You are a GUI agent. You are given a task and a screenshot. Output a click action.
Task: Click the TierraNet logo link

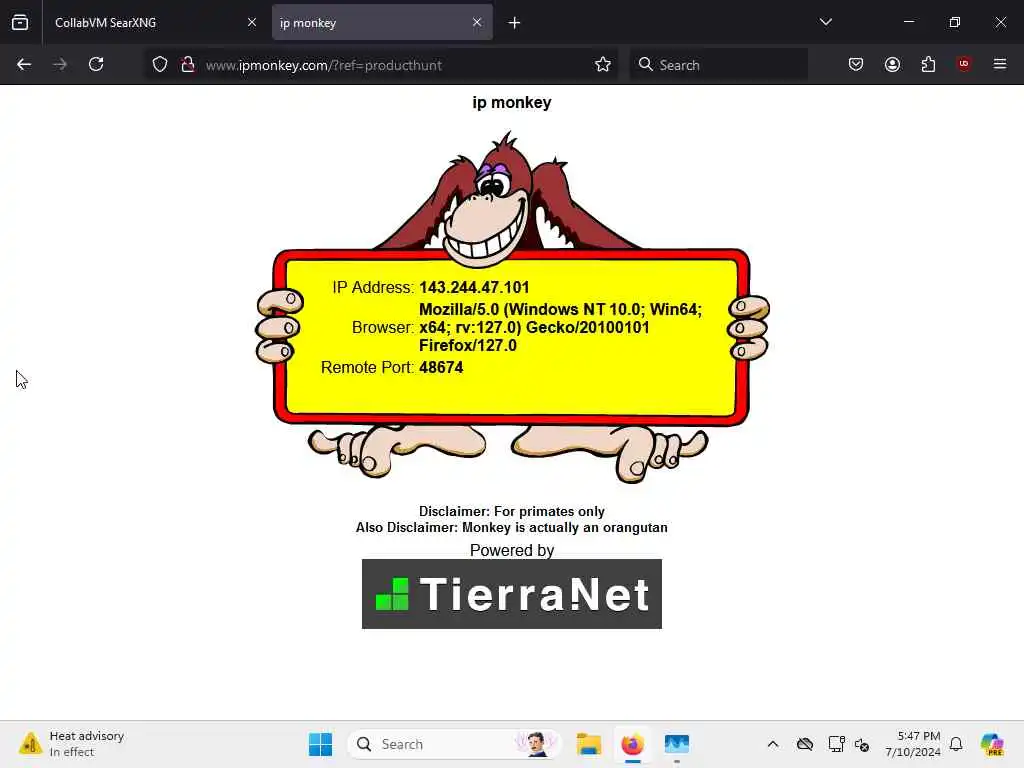coord(512,594)
